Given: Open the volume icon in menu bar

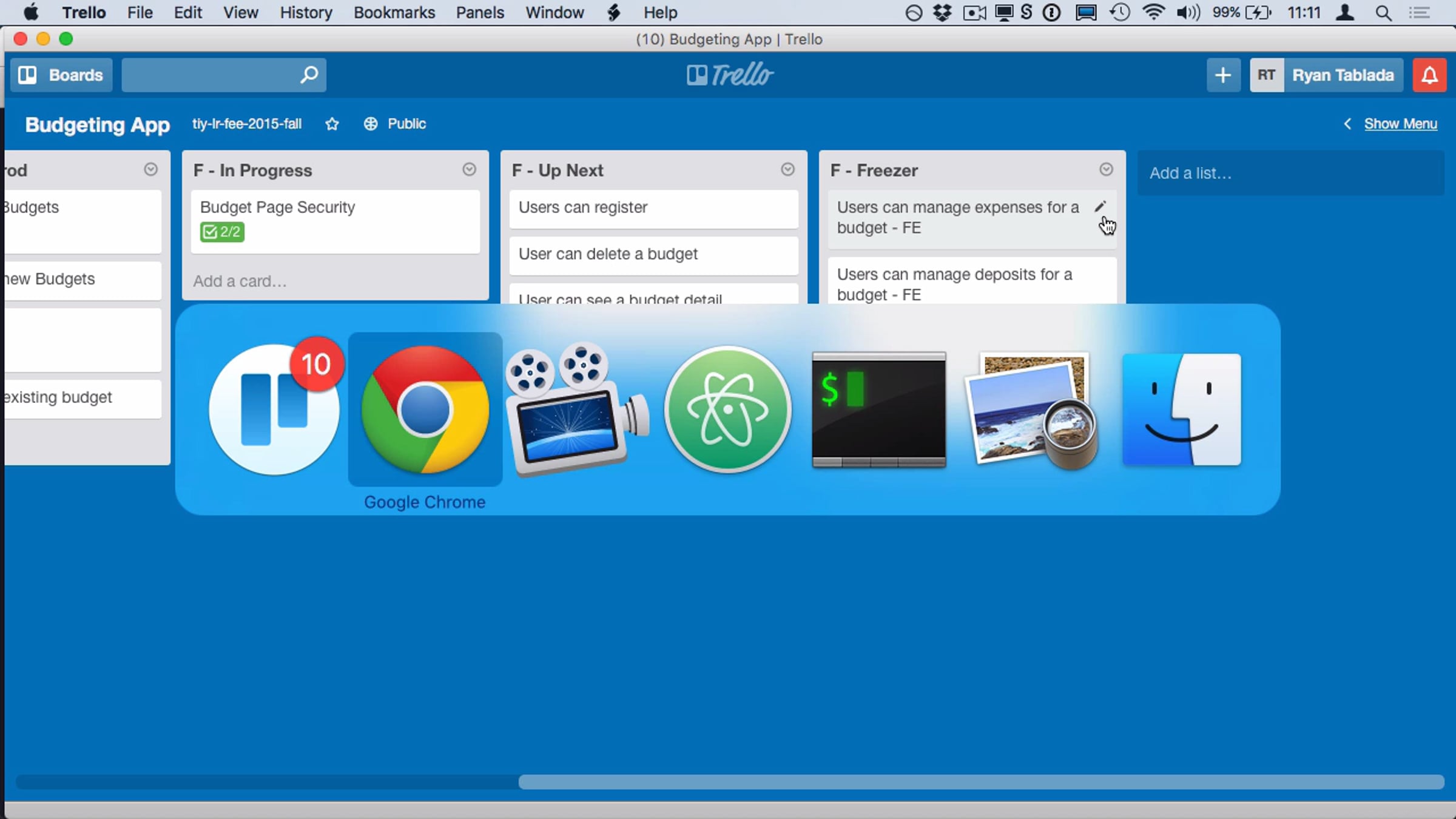Looking at the screenshot, I should (x=1188, y=12).
